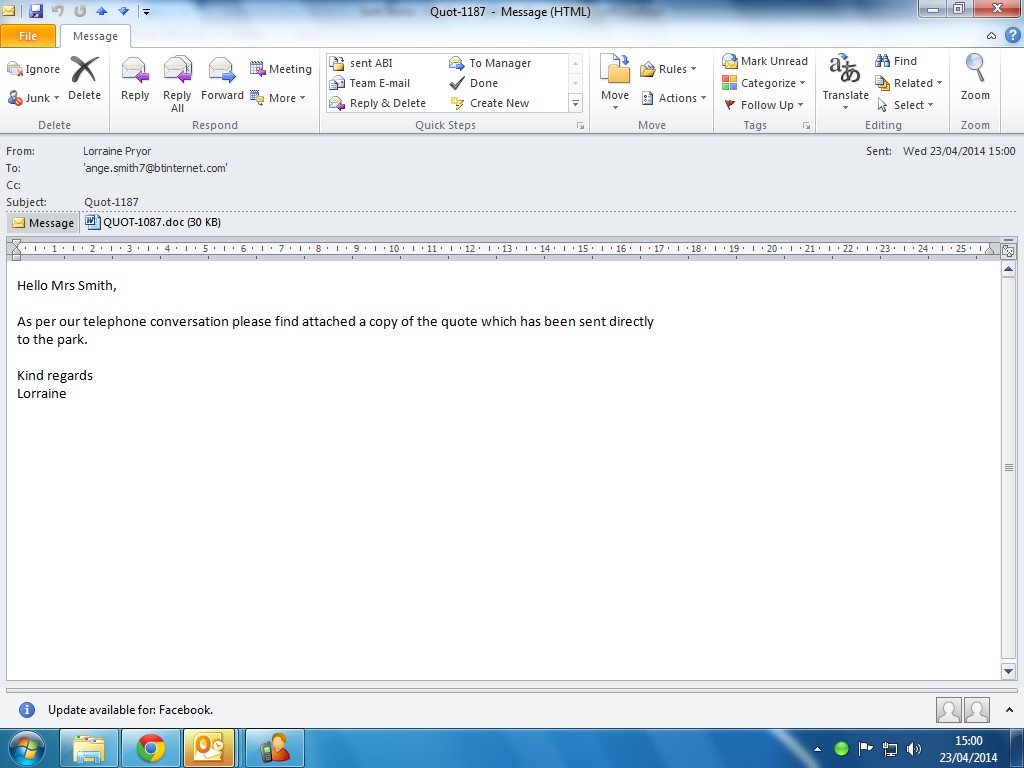Click the 'Update available for: Facebook' info bar
The height and width of the screenshot is (768, 1024).
131,710
